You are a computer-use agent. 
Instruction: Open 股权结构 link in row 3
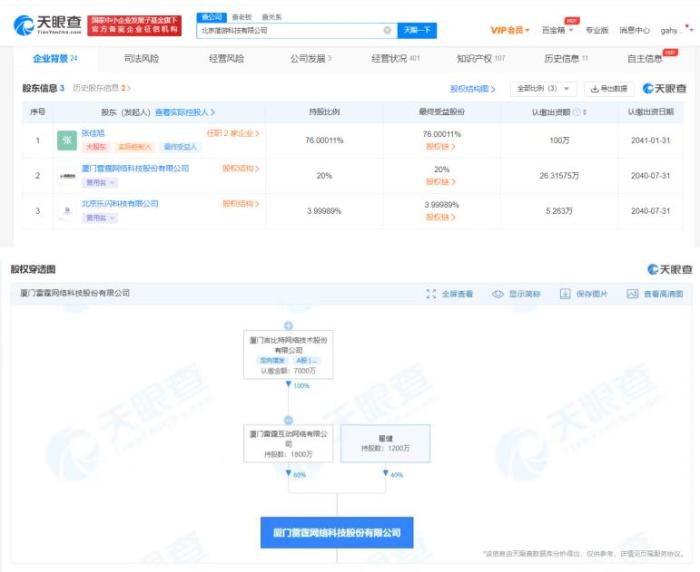tap(241, 204)
